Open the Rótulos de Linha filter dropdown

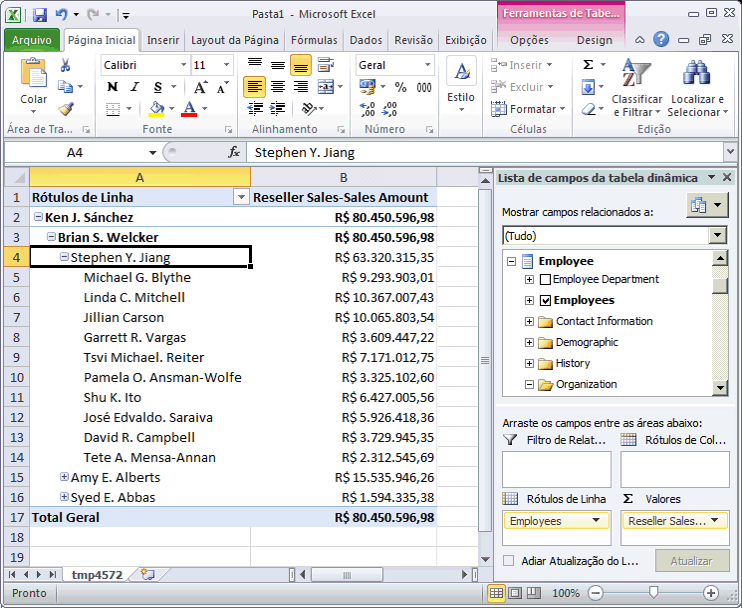point(240,197)
